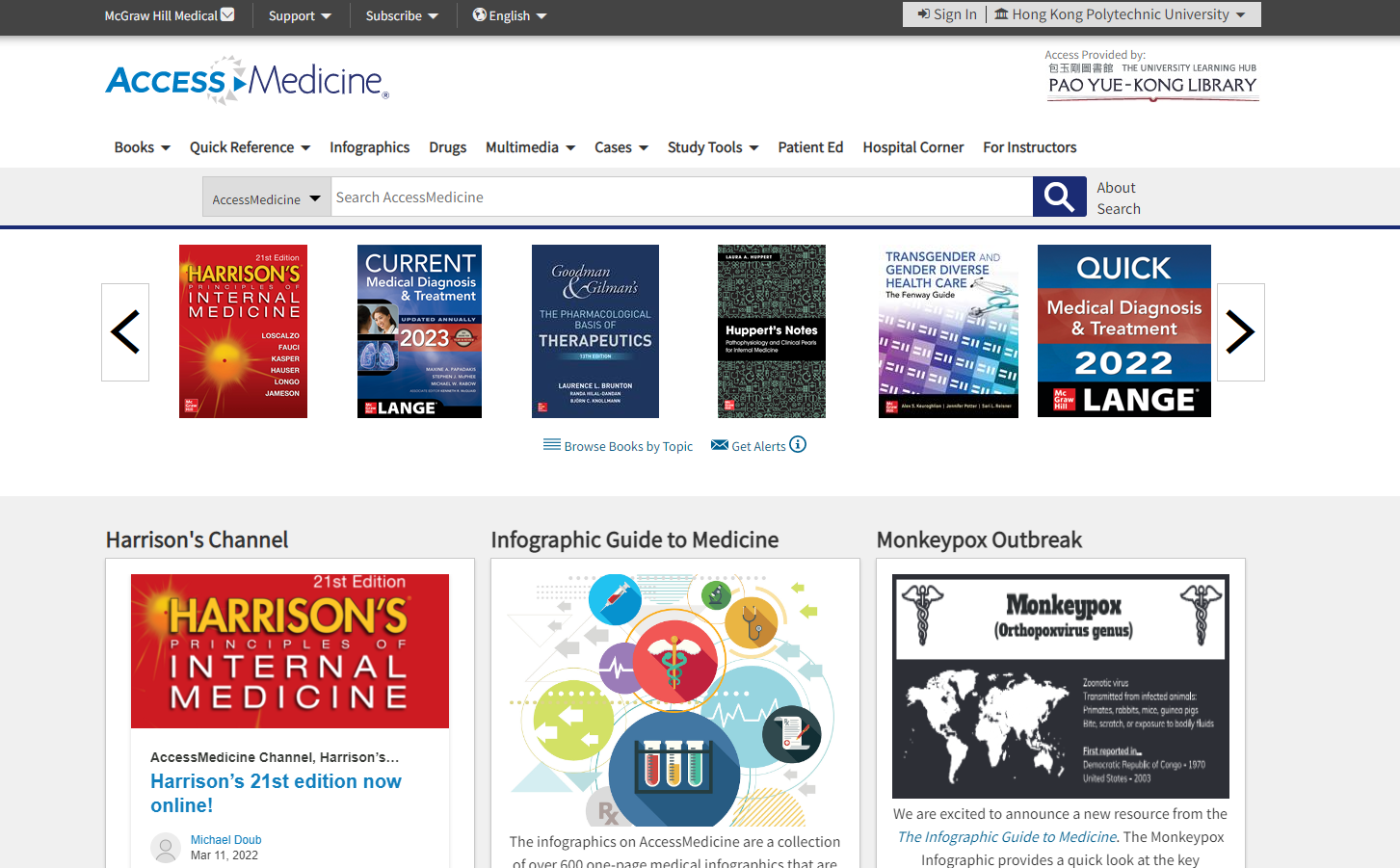Click the AccessMedicine logo
The image size is (1400, 868).
tap(248, 80)
